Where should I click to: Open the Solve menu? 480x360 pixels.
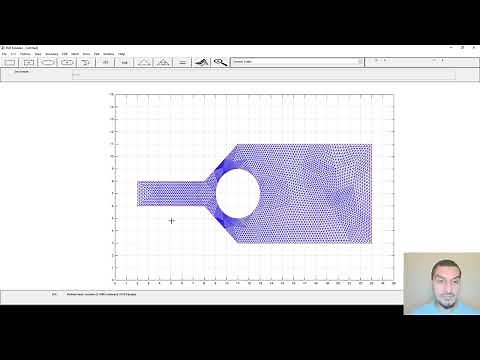(86, 54)
